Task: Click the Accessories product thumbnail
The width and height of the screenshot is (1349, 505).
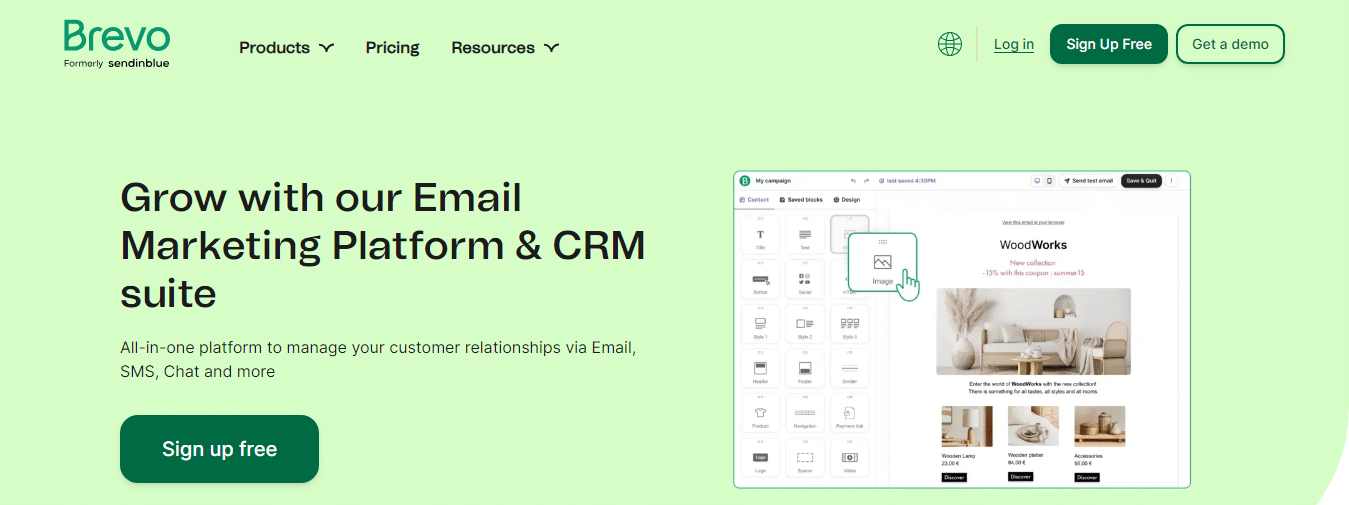Action: [x=1100, y=426]
